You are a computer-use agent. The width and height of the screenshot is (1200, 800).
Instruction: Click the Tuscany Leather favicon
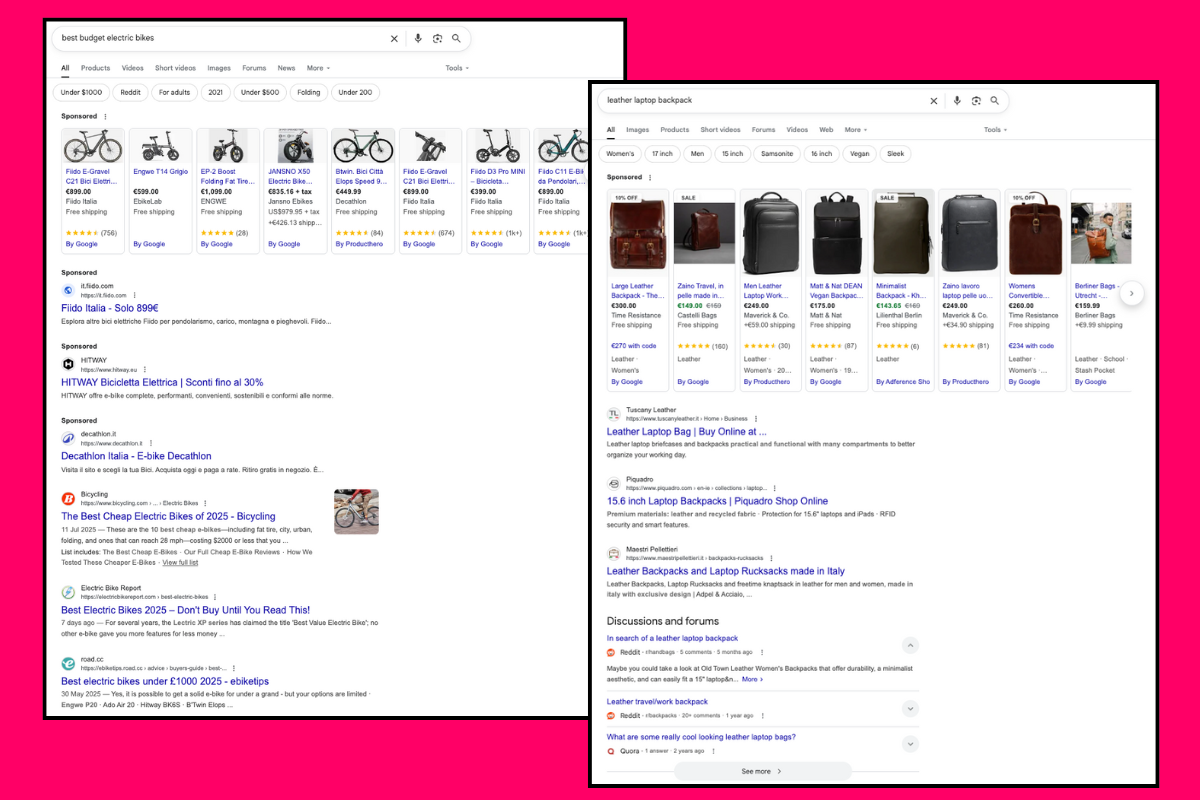614,414
